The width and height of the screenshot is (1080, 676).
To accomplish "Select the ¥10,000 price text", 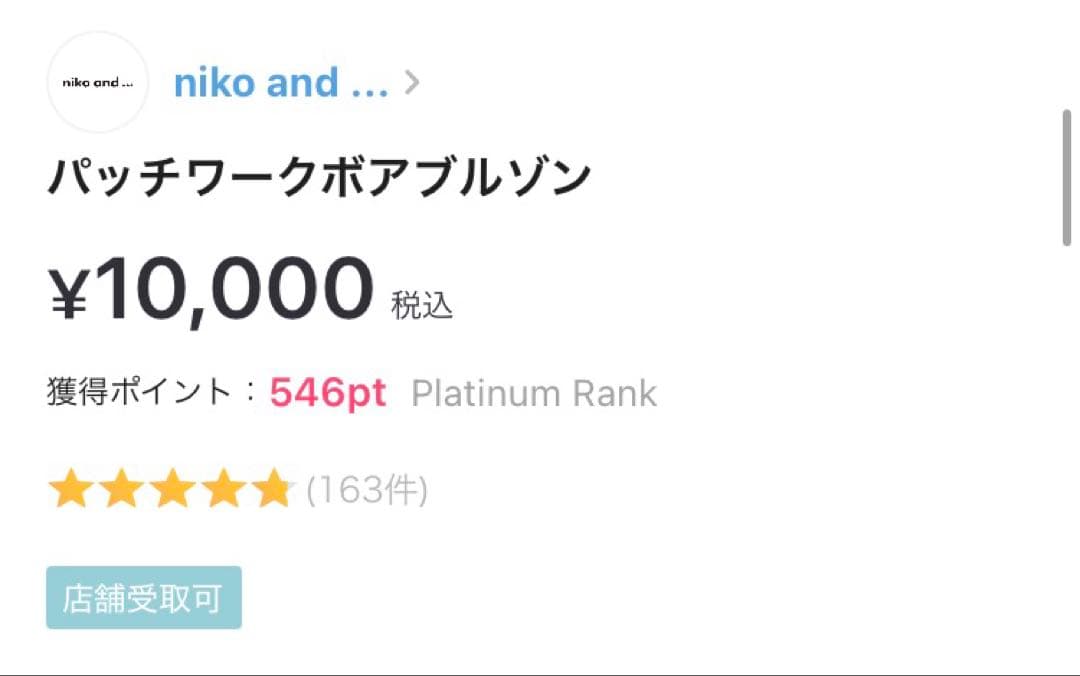I will (x=213, y=288).
